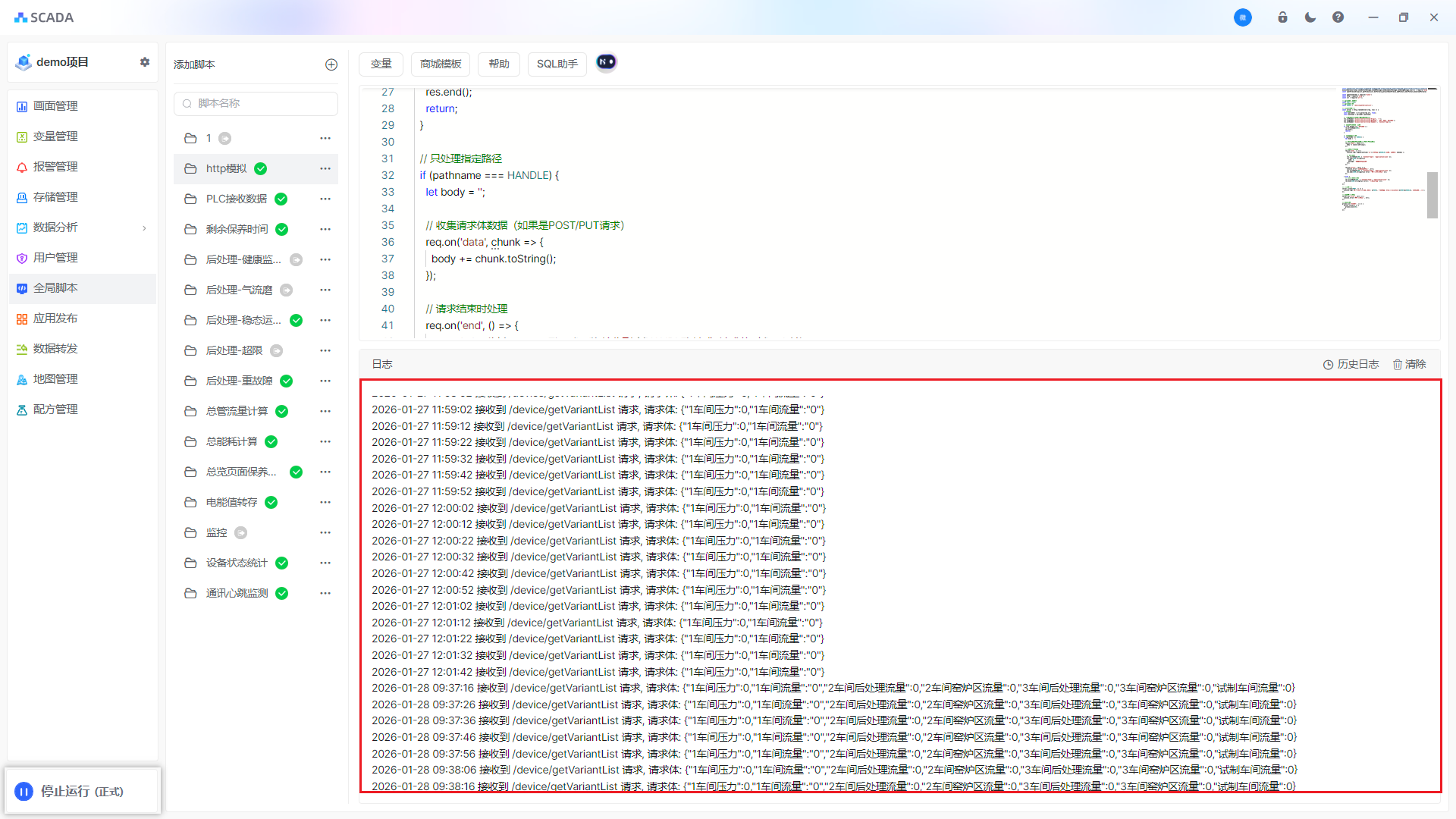Open 变量管理 in sidebar
Screen dimensions: 1456x819
[55, 136]
